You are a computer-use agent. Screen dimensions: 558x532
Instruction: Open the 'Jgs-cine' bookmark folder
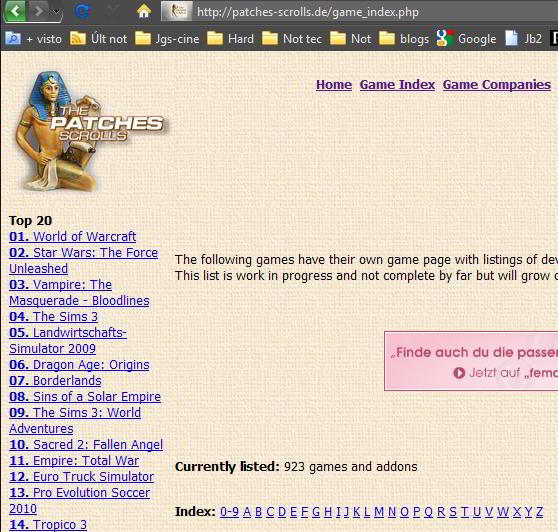coord(167,38)
